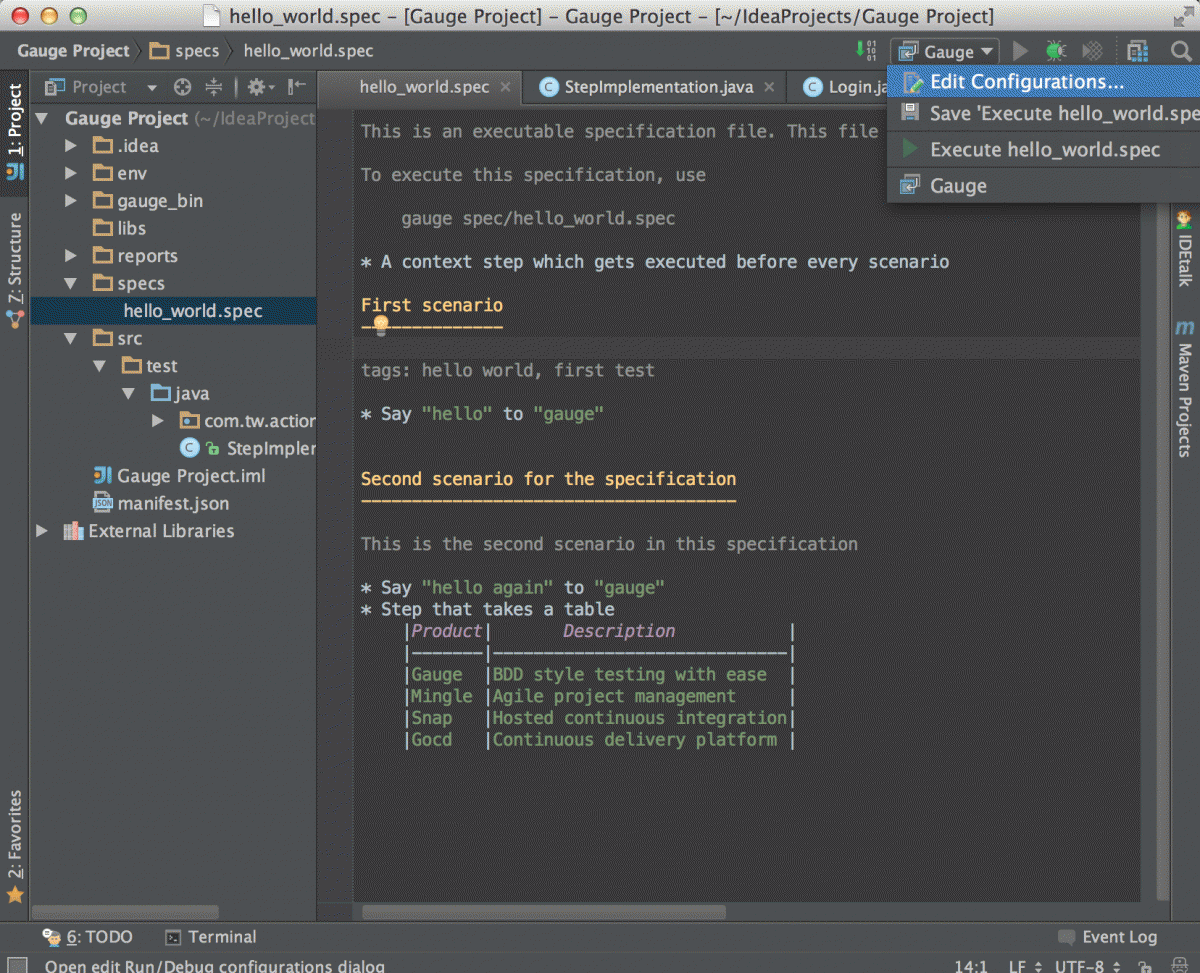The image size is (1200, 973).
Task: Click the green down-arrow binary icon in the toolbar
Action: click(x=865, y=51)
